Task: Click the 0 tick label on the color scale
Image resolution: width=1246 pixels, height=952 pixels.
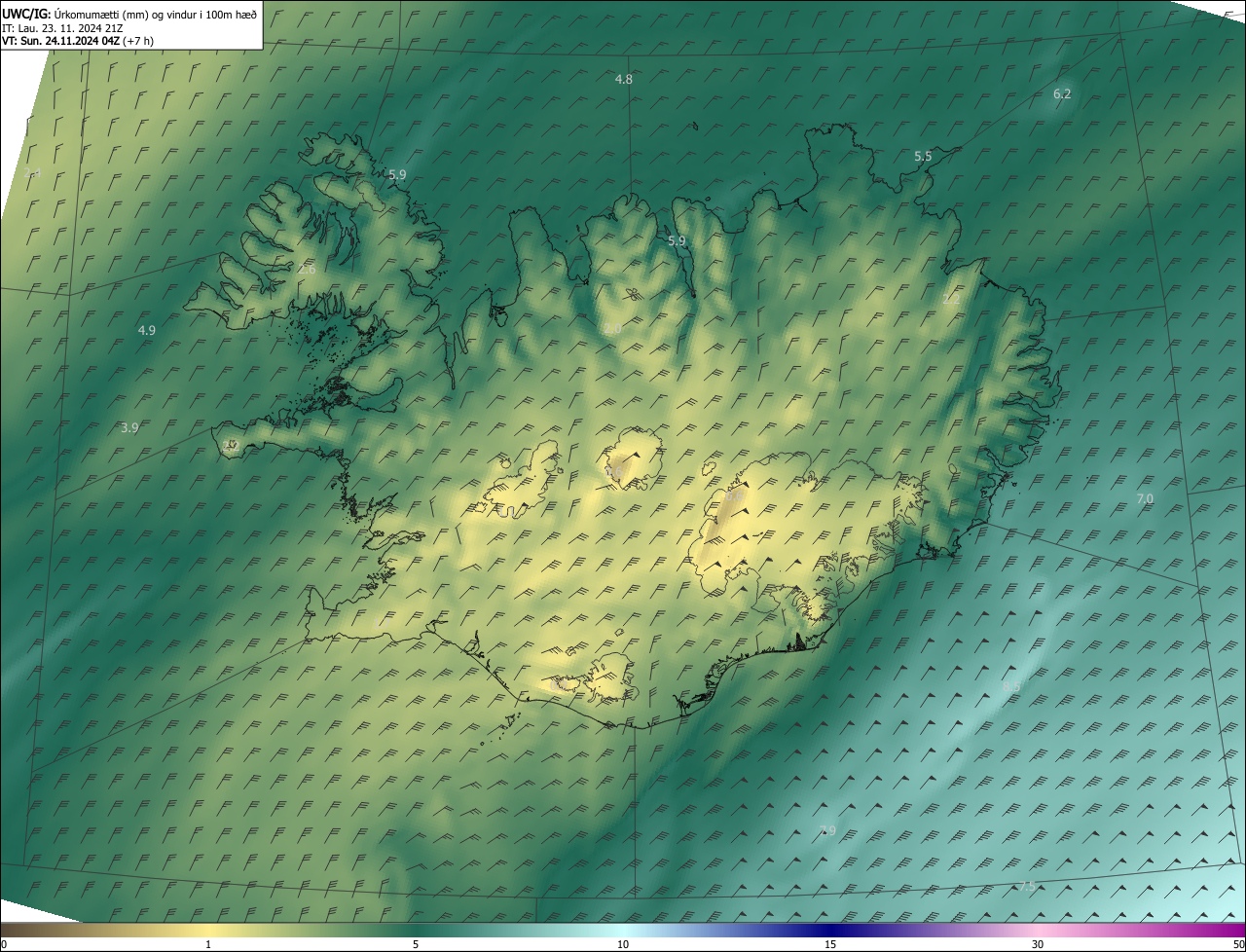Action: point(4,944)
